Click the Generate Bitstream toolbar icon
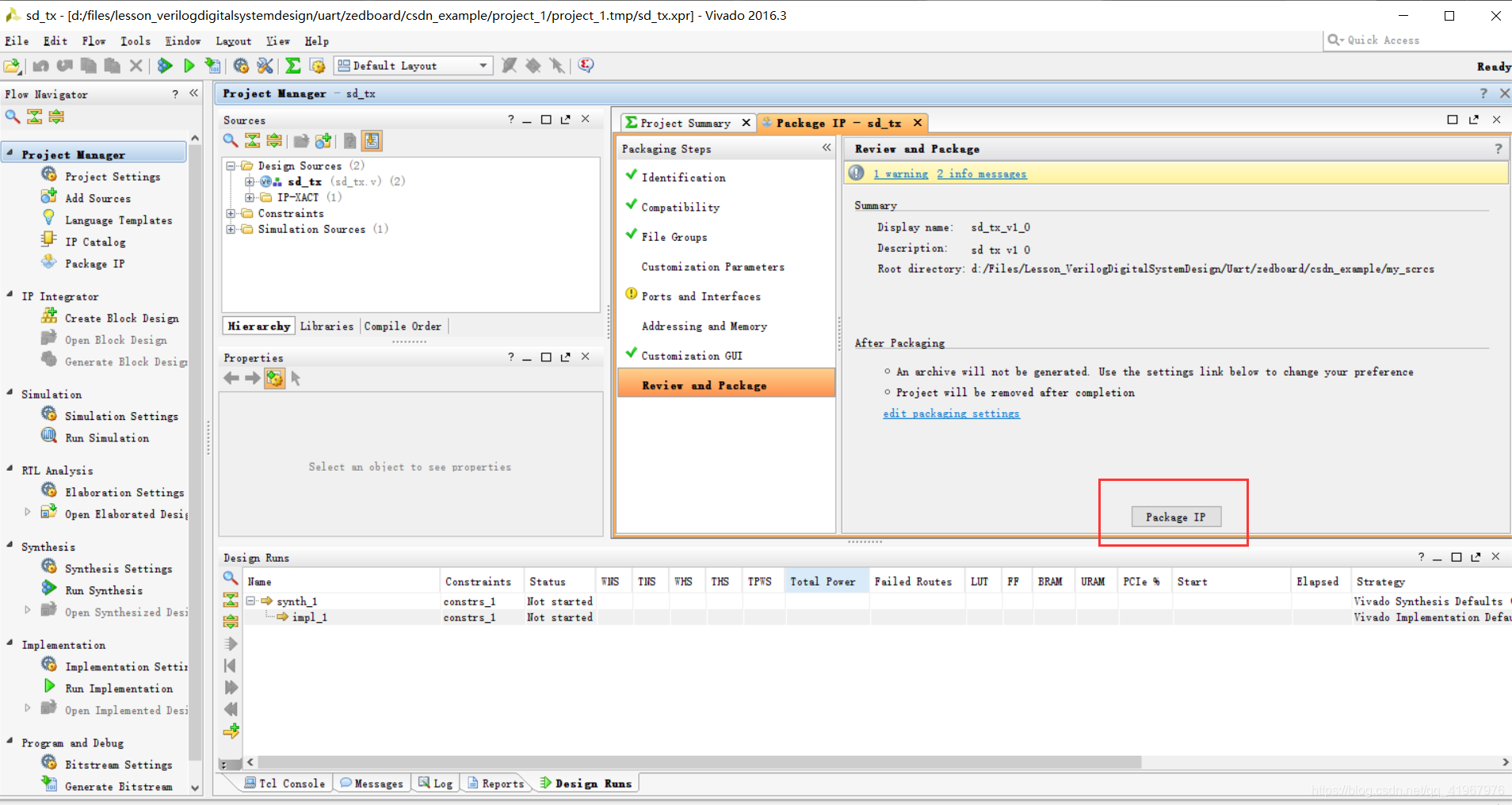This screenshot has width=1512, height=805. 212,66
